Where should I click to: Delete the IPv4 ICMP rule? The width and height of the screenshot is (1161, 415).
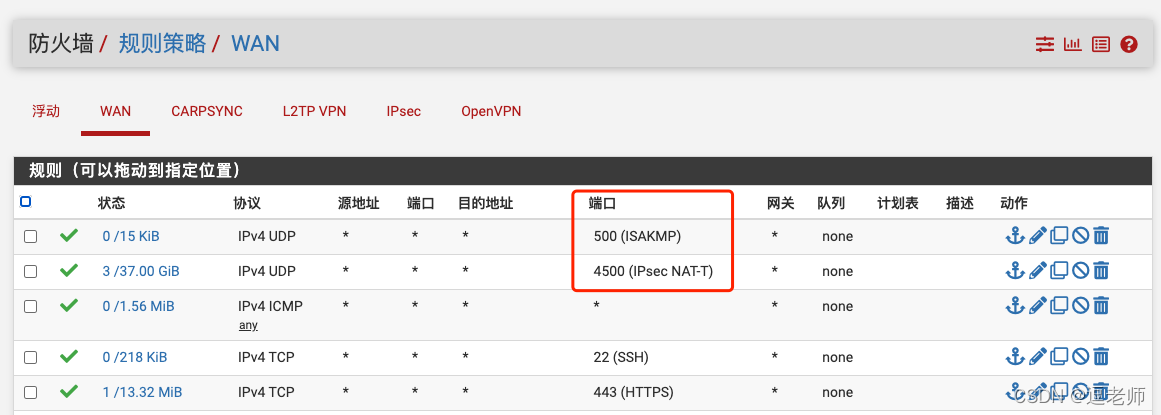pos(1101,305)
